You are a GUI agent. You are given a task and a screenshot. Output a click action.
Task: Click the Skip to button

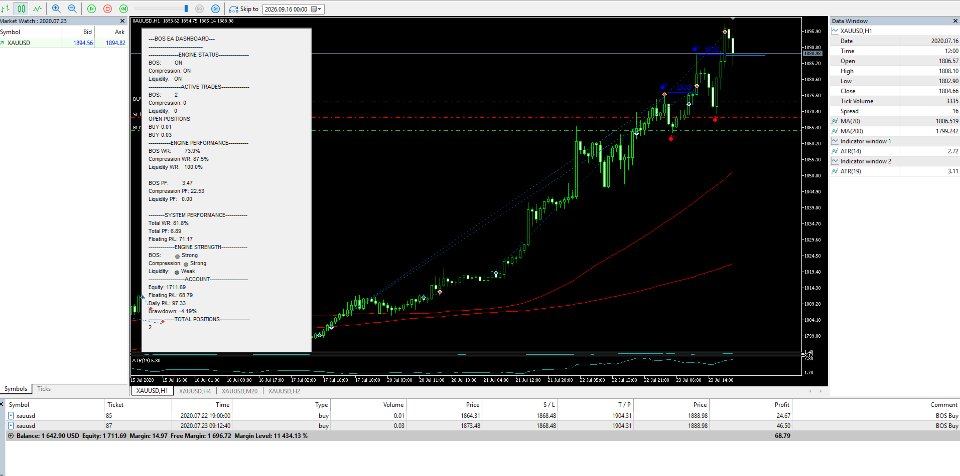coord(244,9)
